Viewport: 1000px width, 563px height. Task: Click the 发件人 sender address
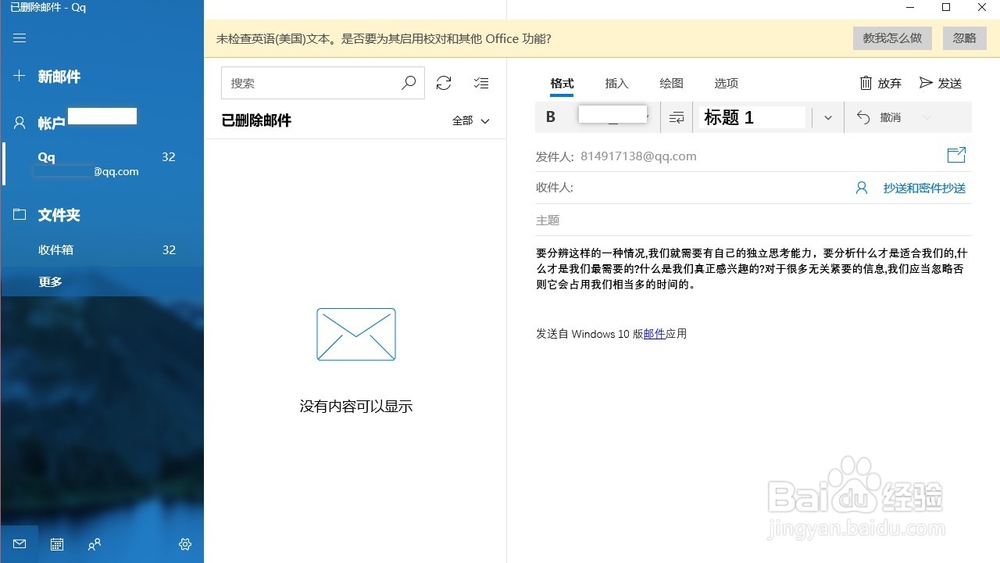(638, 156)
